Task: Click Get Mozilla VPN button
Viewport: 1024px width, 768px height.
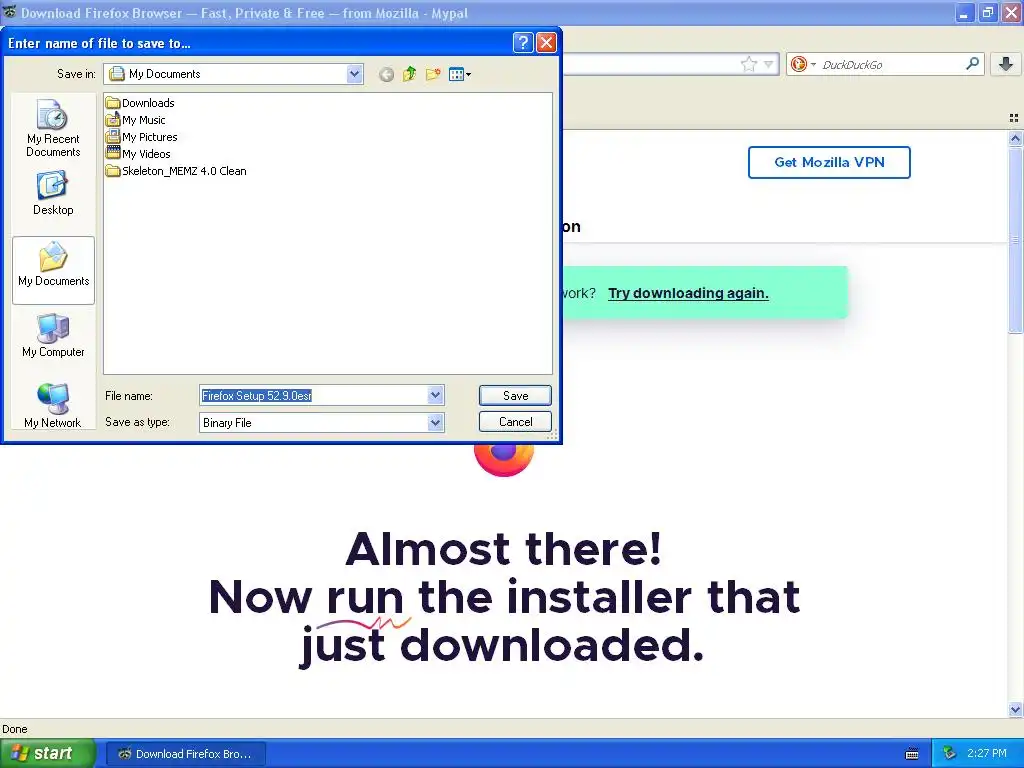Action: coord(829,162)
